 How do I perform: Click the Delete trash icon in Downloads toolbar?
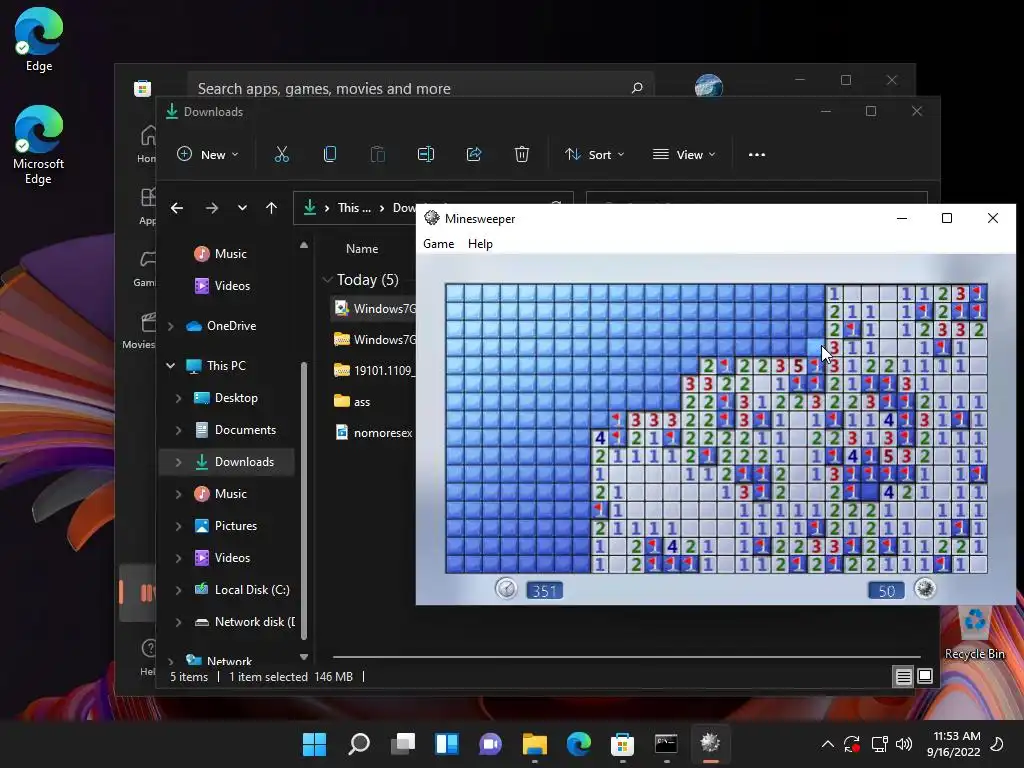(522, 154)
